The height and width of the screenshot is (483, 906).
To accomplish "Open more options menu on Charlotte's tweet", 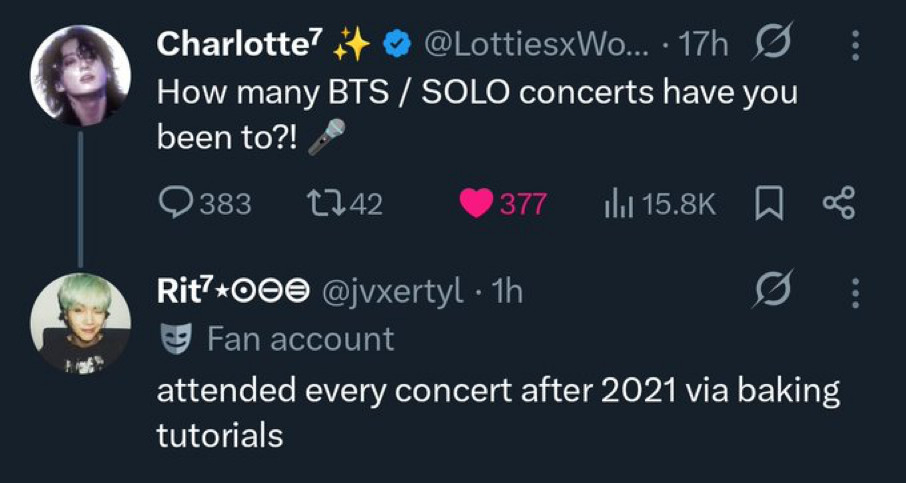I will pos(853,46).
